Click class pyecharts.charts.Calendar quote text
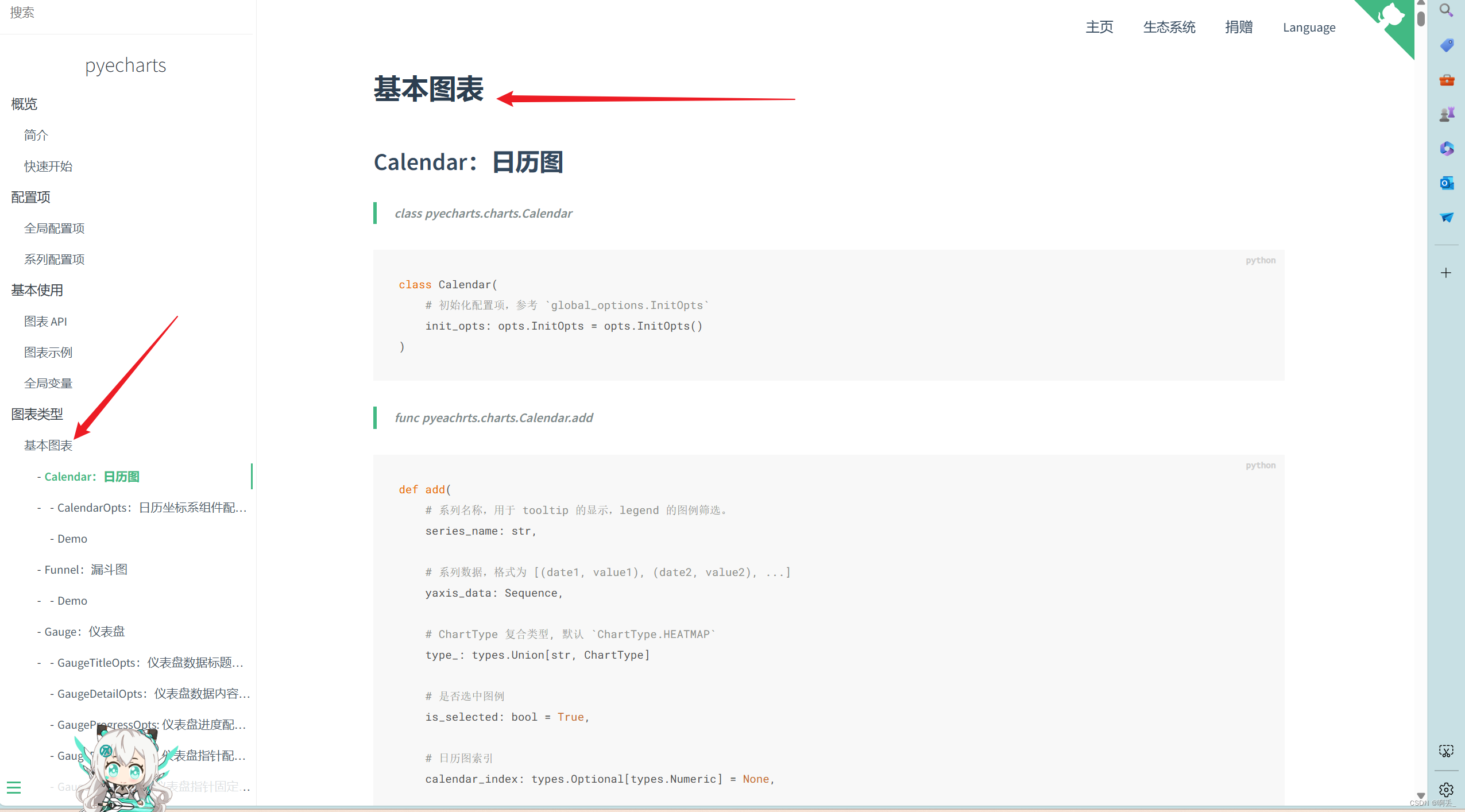 point(484,213)
